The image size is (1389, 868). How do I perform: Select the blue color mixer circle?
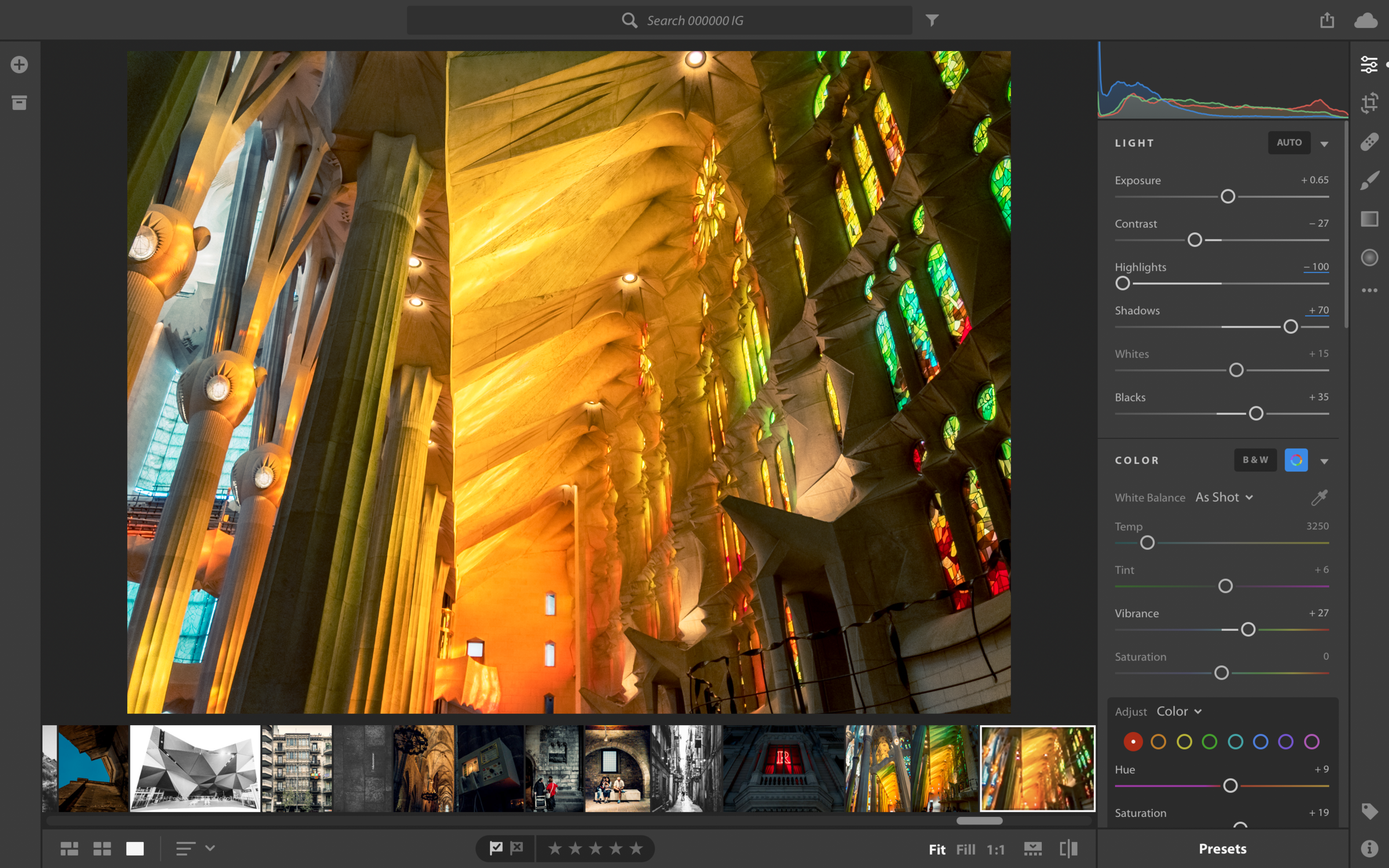coord(1260,742)
